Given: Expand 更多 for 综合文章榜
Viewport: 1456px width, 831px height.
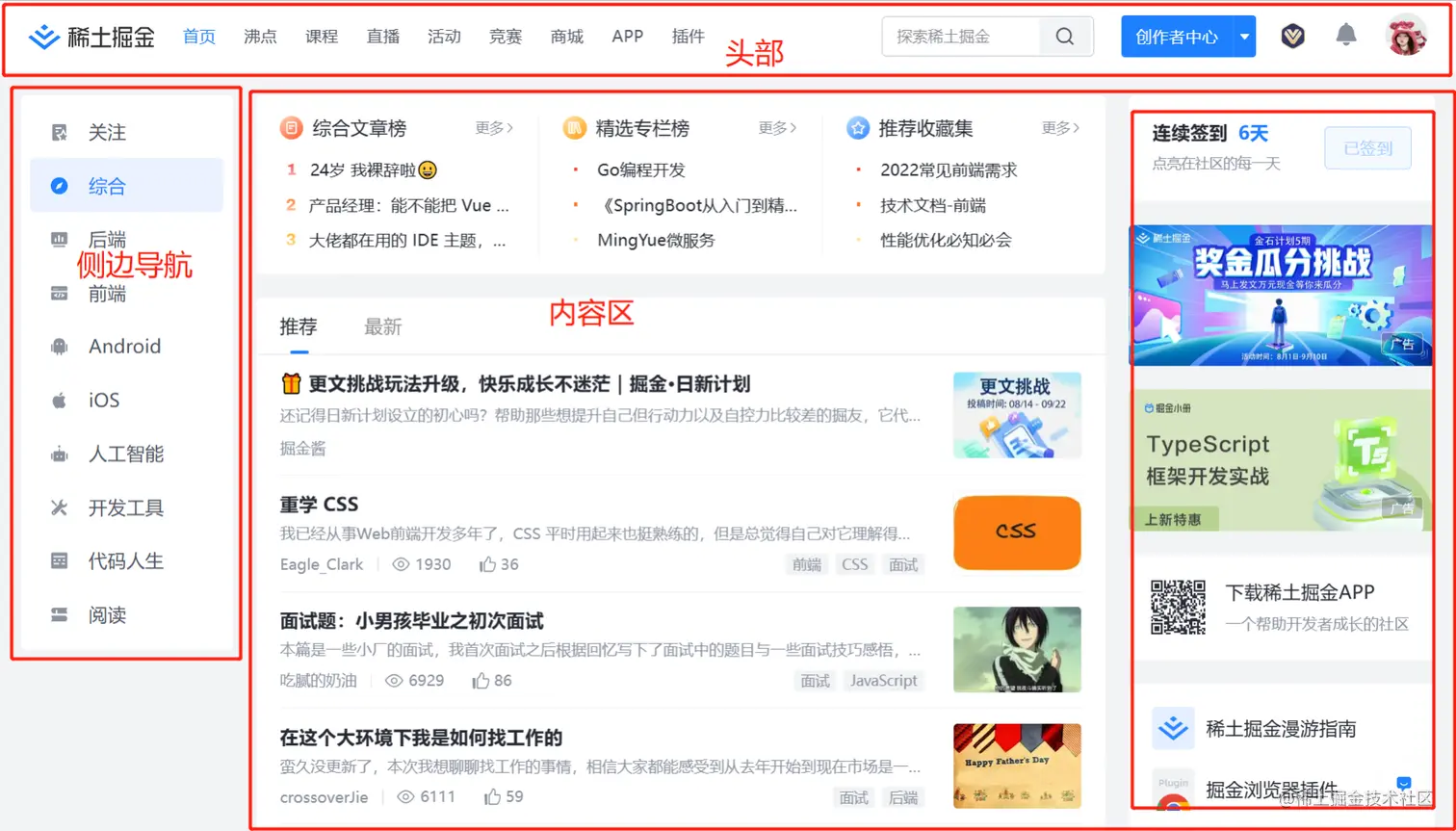Looking at the screenshot, I should coord(494,128).
